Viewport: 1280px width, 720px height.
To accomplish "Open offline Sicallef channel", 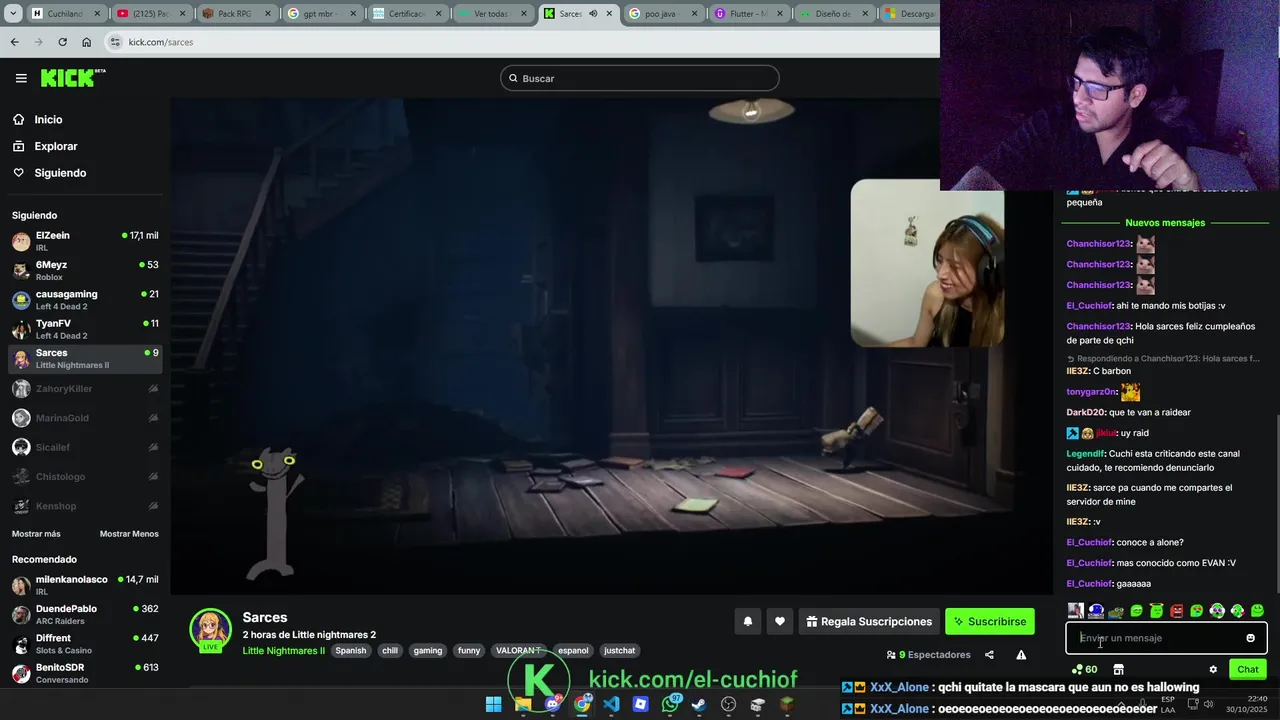I will click(x=85, y=447).
